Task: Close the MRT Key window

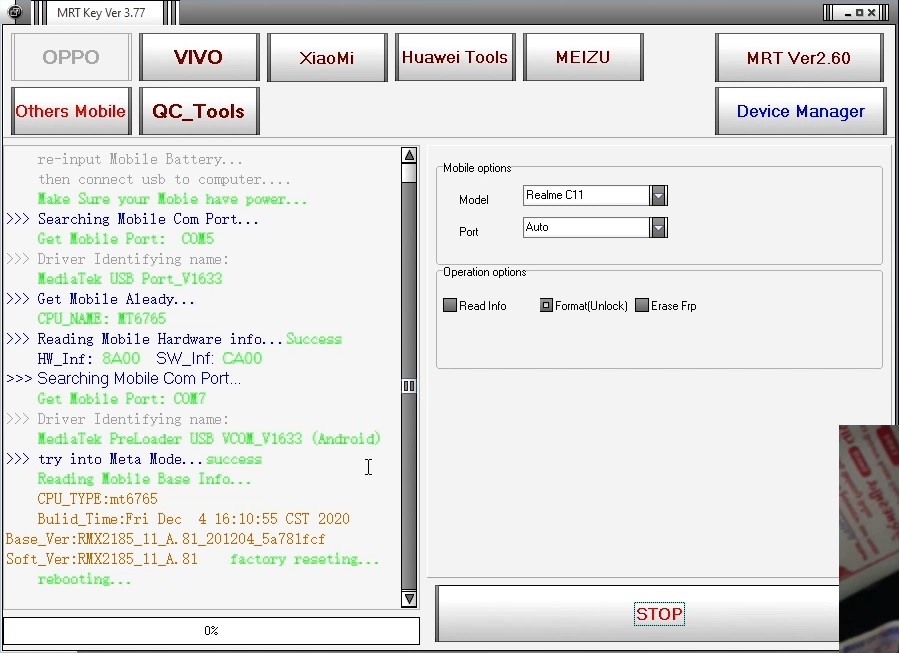Action: coord(871,13)
